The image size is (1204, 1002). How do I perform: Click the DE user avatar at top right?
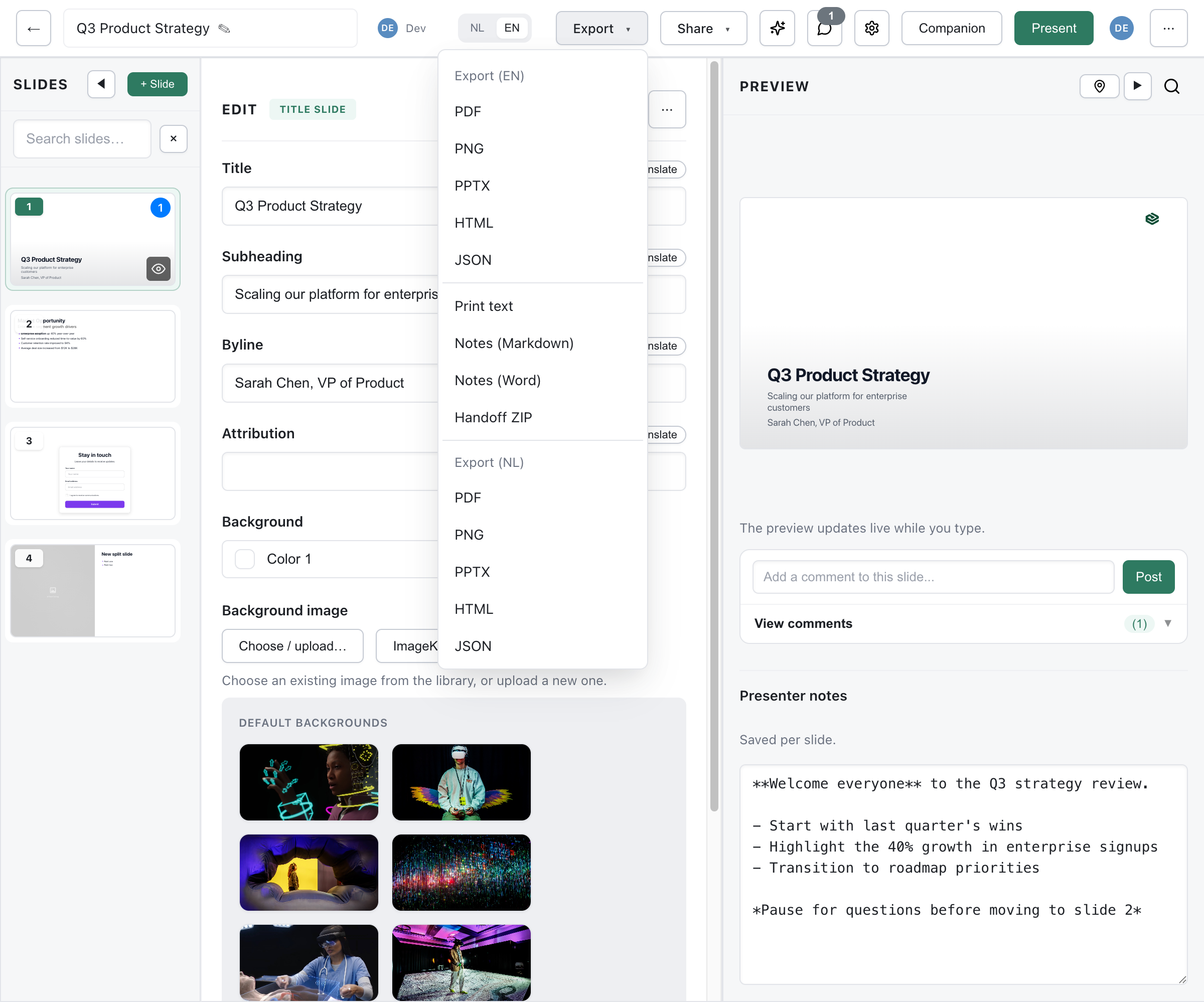(x=1121, y=28)
